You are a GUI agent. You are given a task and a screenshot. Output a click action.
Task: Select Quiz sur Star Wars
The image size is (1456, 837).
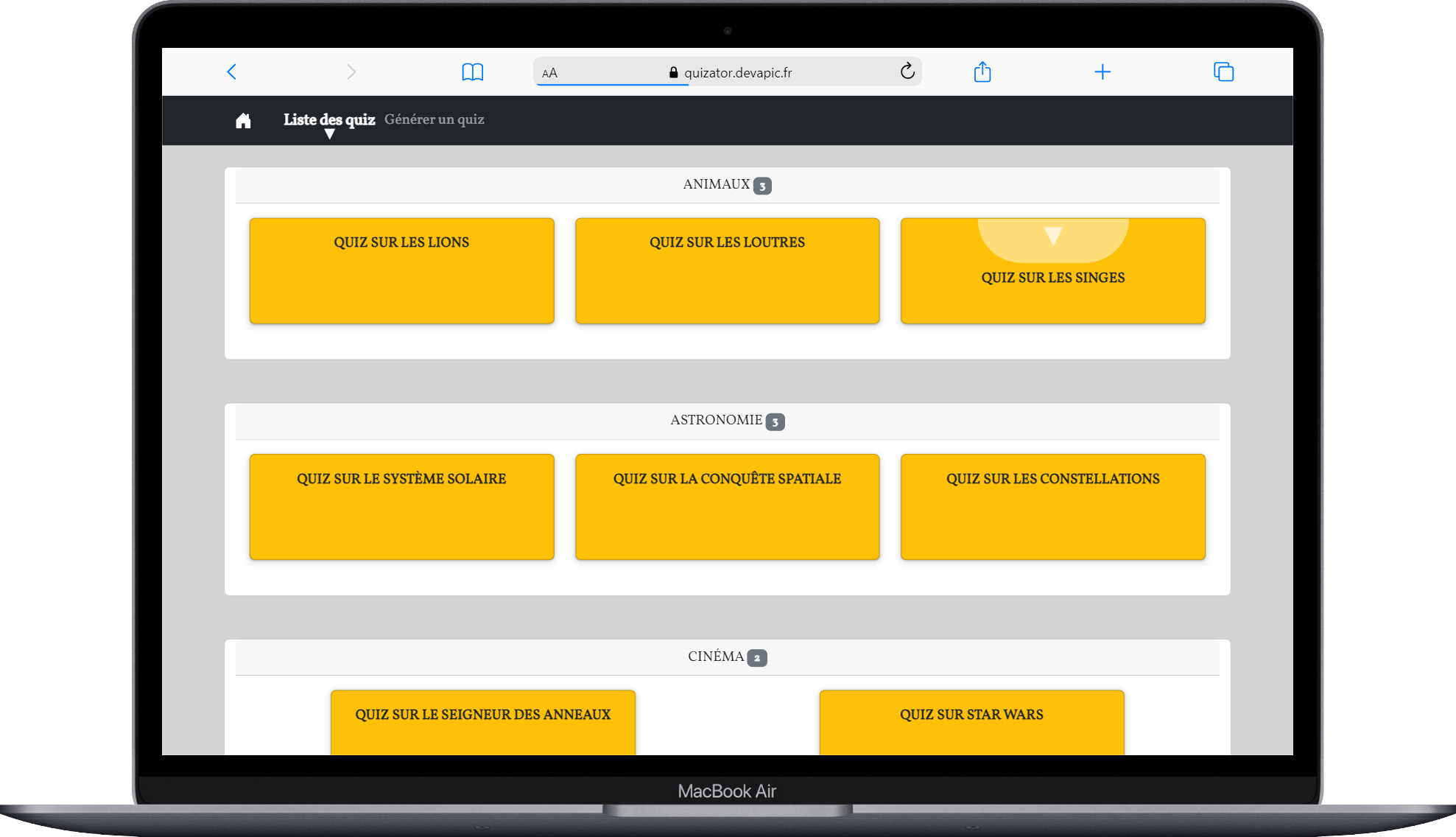pyautogui.click(x=971, y=721)
